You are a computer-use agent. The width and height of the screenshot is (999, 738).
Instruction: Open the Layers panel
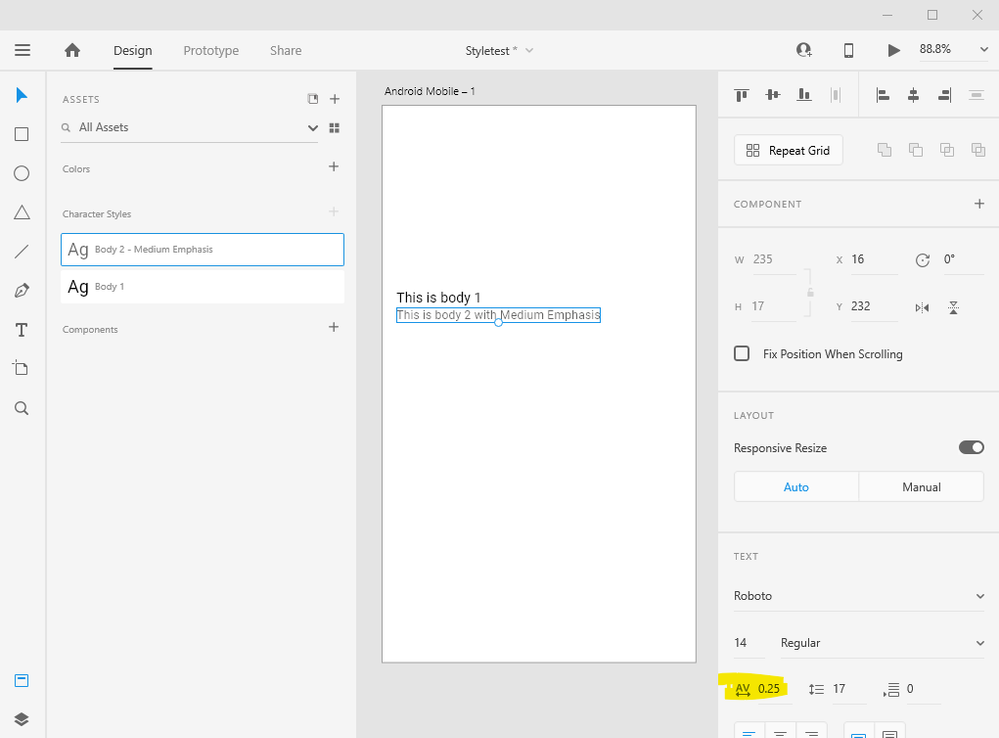pyautogui.click(x=21, y=719)
